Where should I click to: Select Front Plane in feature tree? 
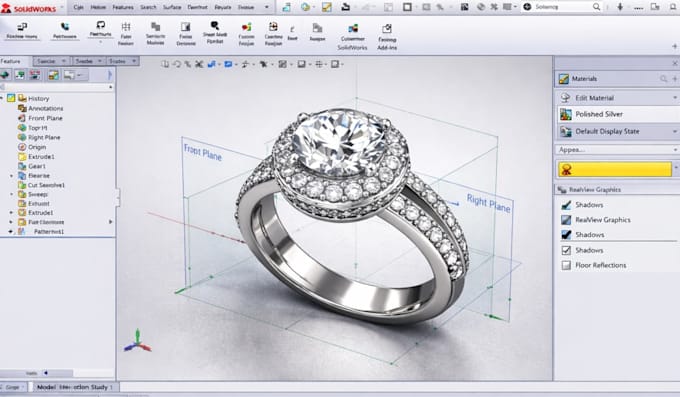(x=45, y=118)
